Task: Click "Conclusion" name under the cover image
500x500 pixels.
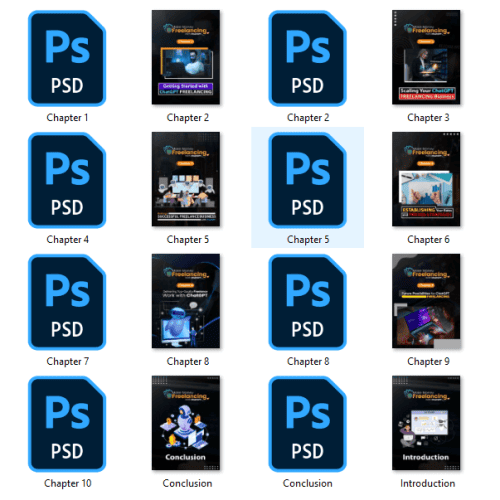Action: click(x=187, y=484)
